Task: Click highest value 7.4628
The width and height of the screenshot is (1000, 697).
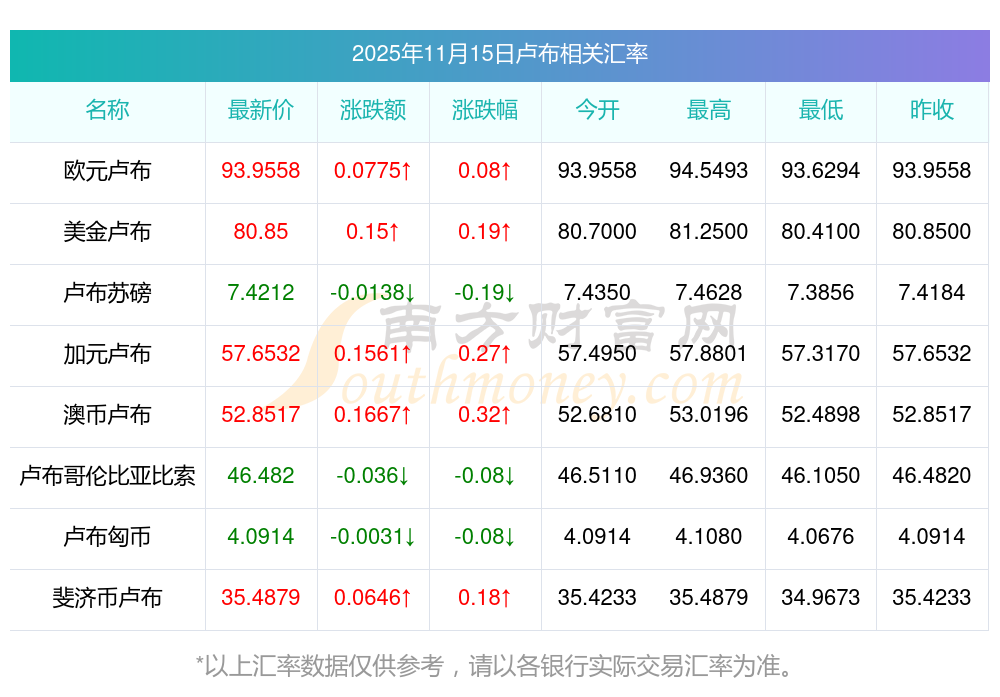Action: pyautogui.click(x=709, y=293)
